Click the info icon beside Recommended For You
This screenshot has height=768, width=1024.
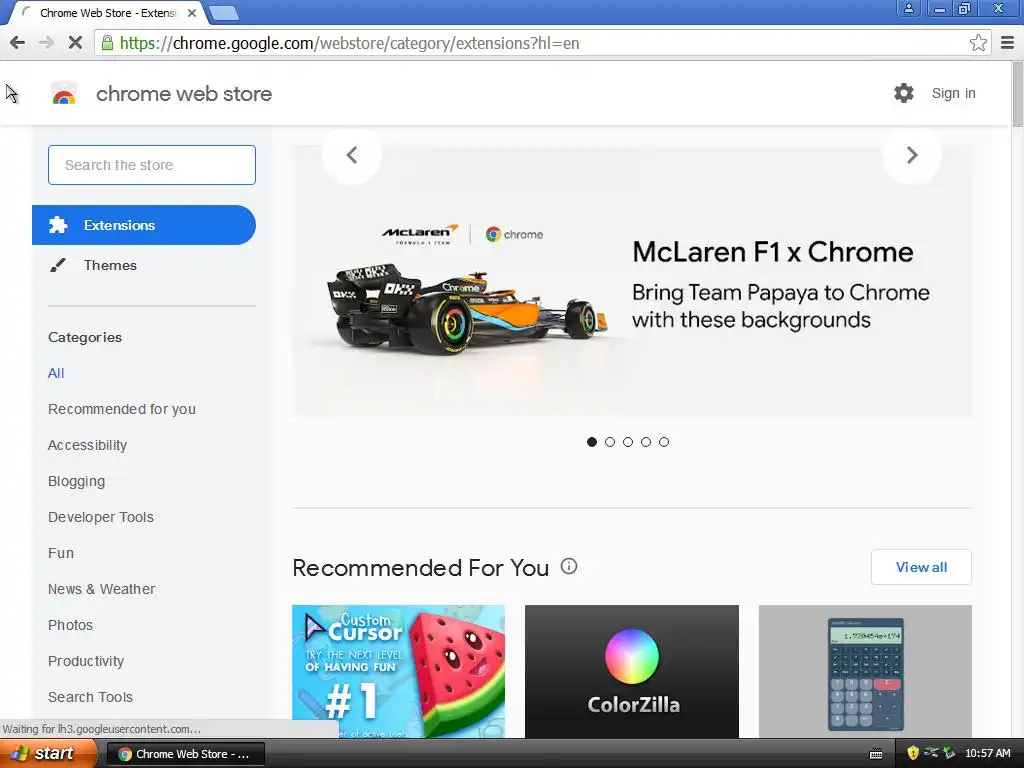click(569, 566)
